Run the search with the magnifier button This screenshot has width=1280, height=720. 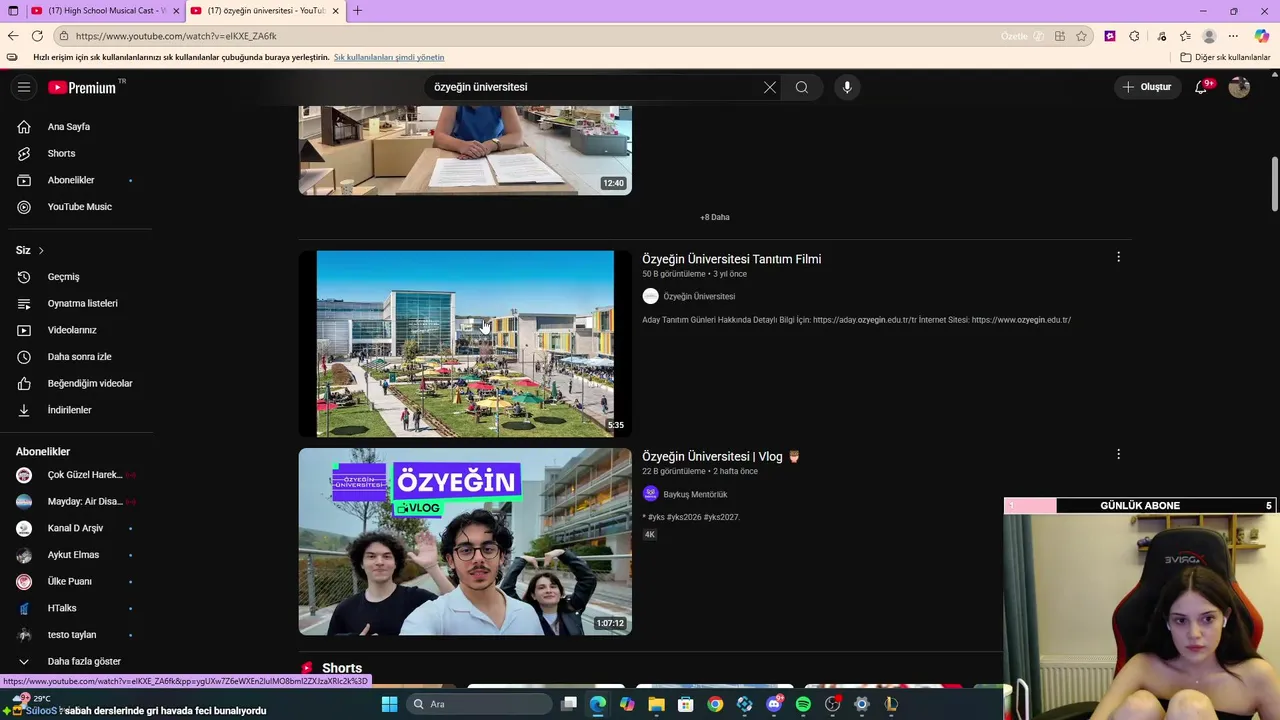tap(802, 87)
